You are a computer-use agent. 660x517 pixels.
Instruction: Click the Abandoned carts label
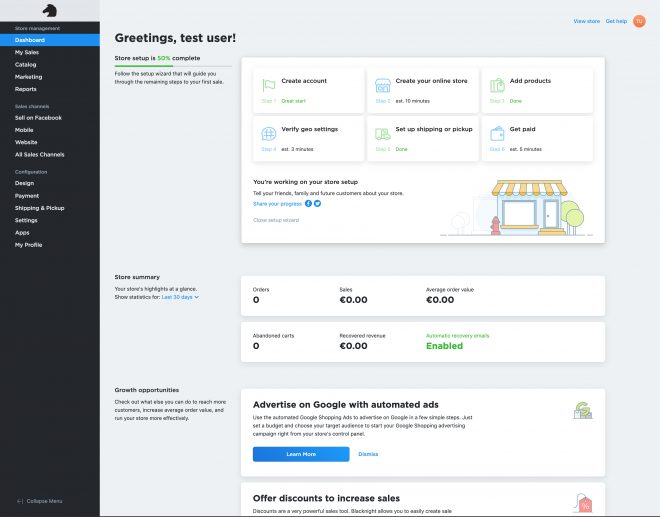[x=274, y=336]
